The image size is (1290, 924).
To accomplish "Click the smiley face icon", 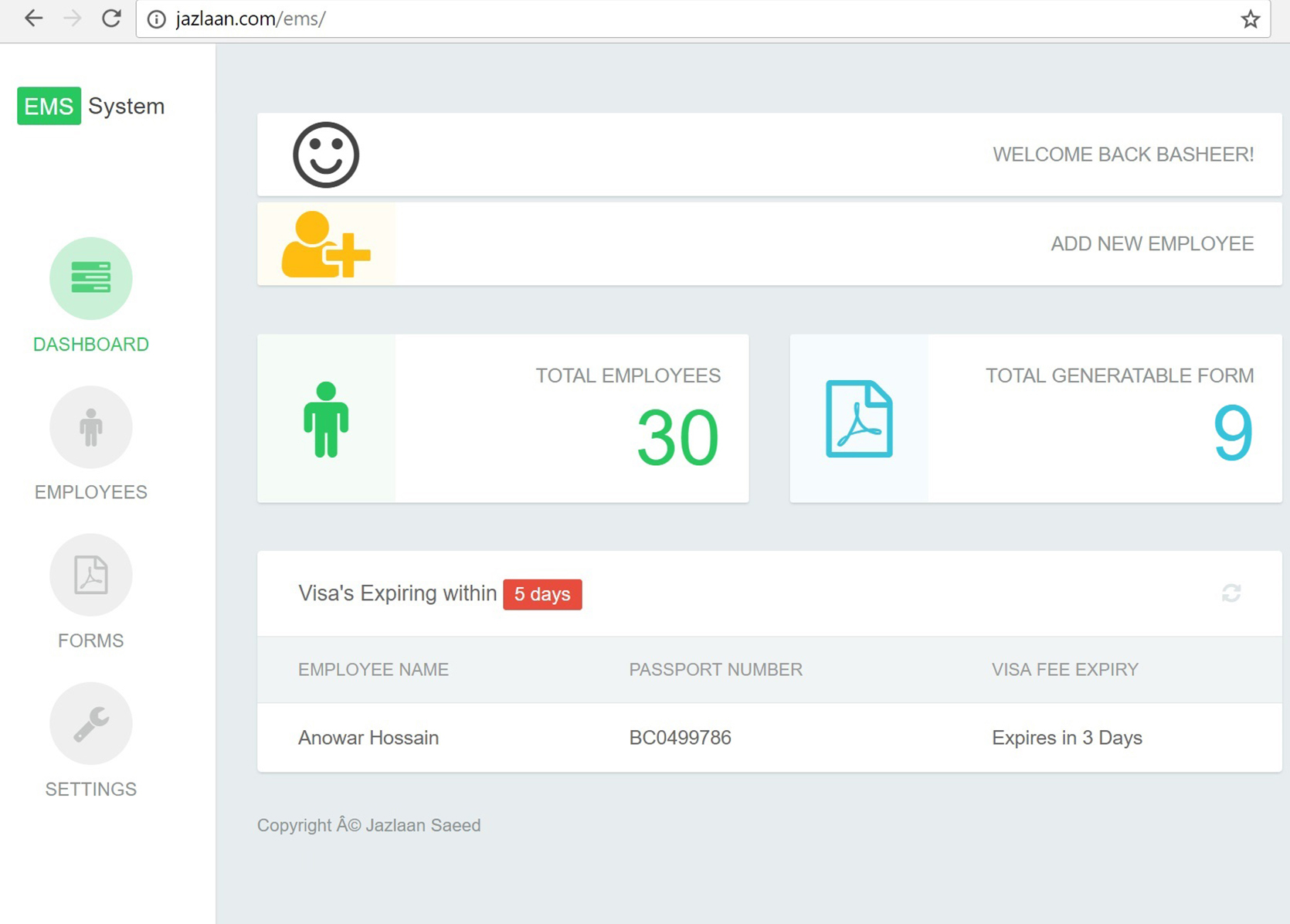I will 326,155.
